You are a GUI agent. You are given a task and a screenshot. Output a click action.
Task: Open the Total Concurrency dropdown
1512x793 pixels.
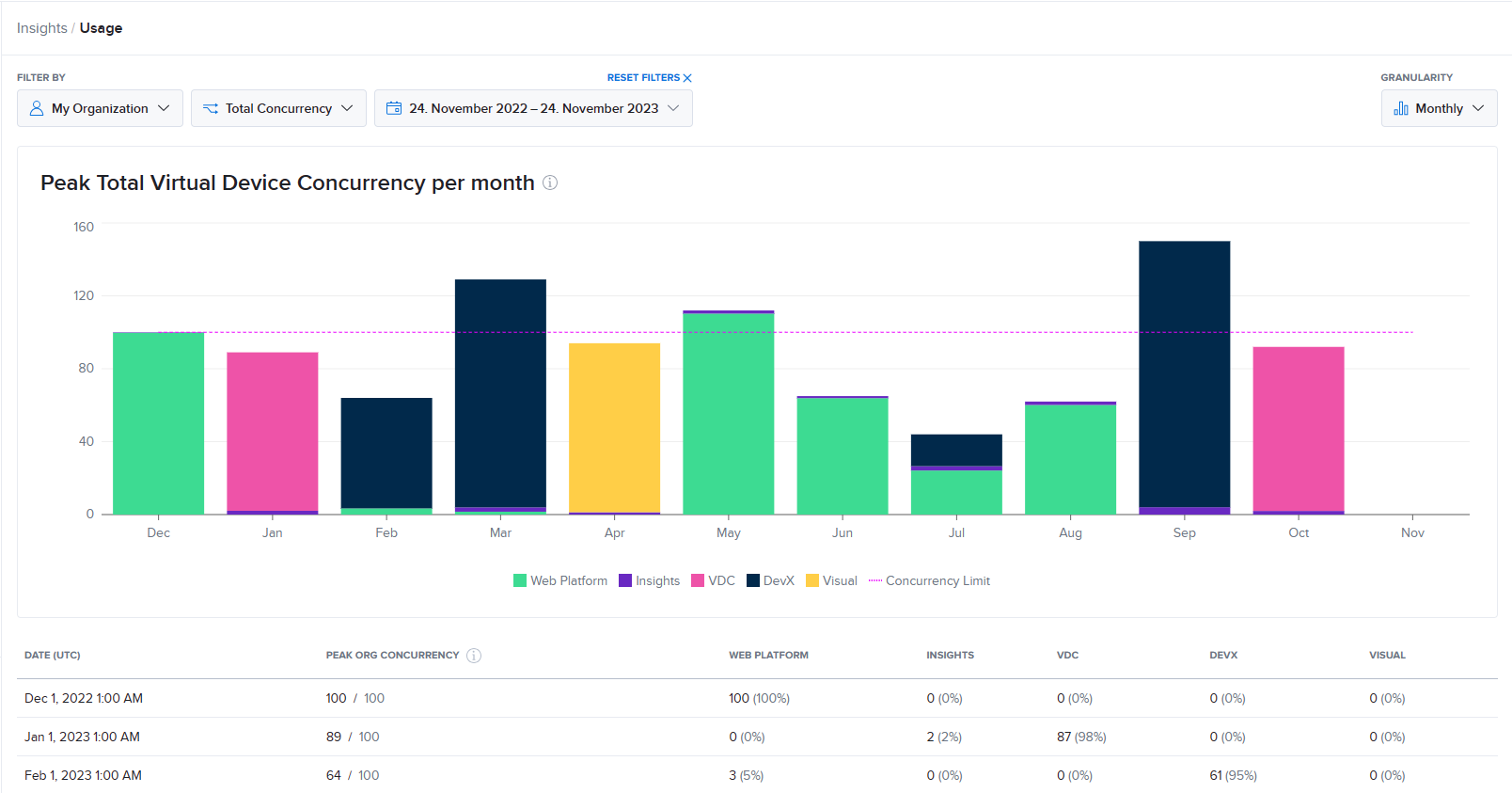point(278,108)
